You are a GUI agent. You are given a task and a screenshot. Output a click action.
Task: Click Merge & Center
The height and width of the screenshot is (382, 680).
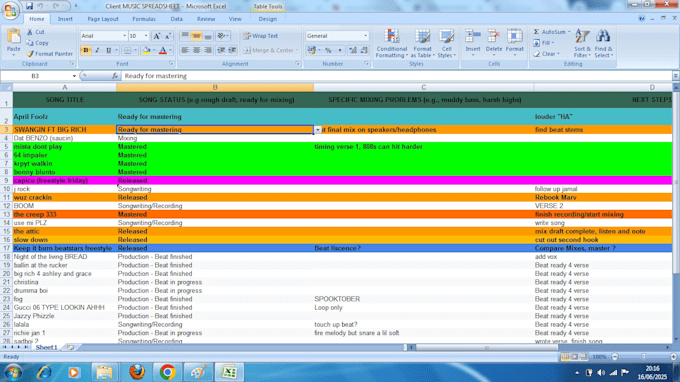[x=268, y=50]
